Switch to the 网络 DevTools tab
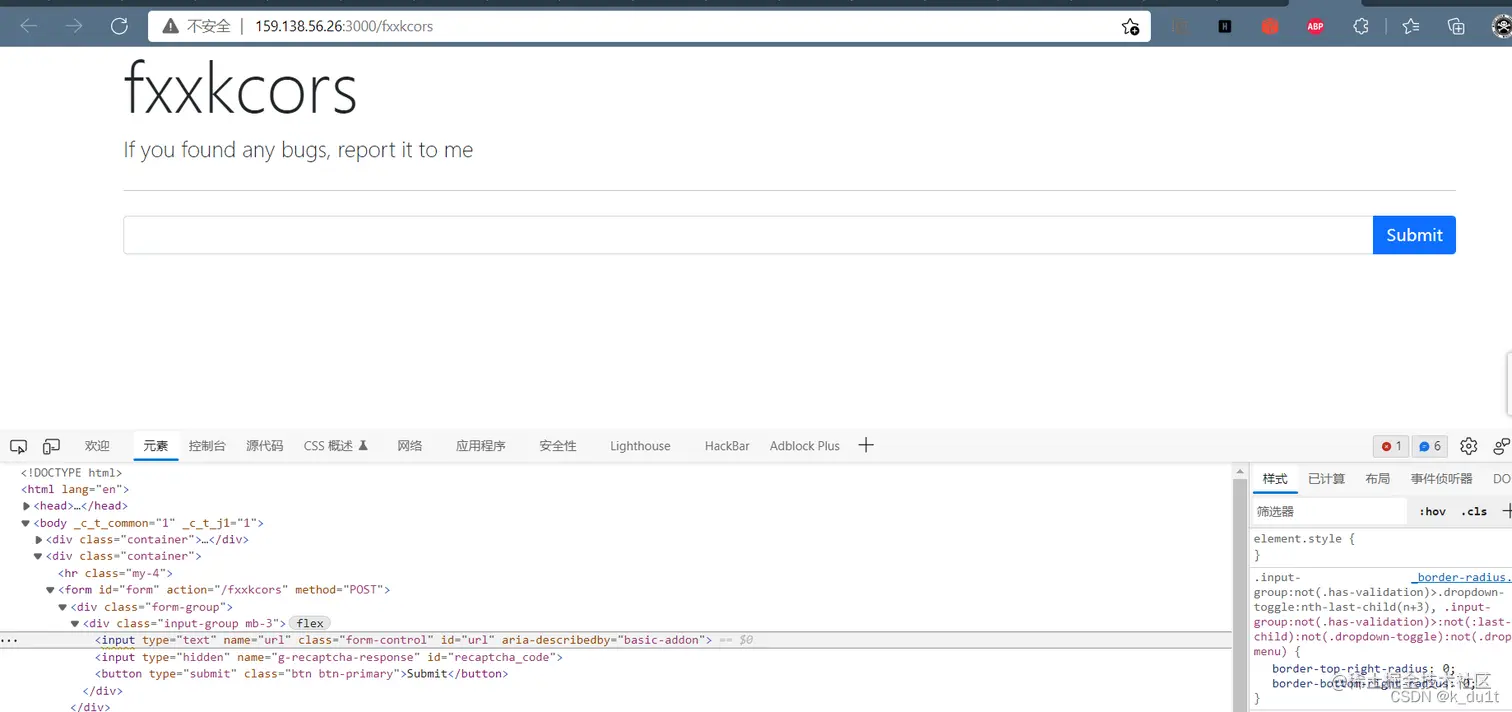Image resolution: width=1512 pixels, height=712 pixels. pos(410,446)
